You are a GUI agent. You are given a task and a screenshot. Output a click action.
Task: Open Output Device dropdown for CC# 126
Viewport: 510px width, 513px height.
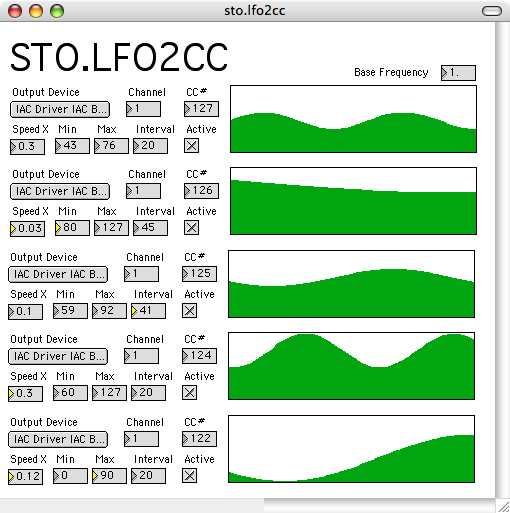(x=60, y=191)
